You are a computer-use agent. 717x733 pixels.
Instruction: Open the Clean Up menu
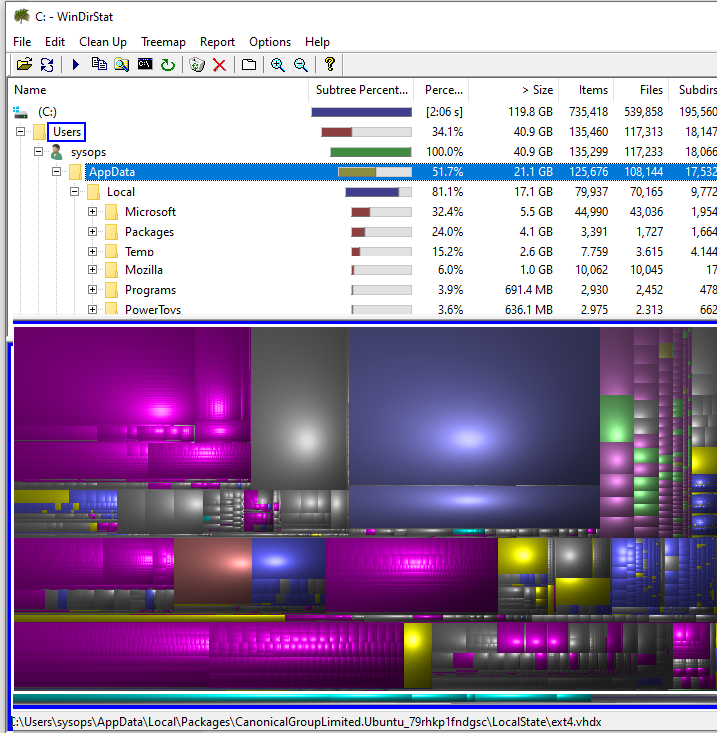[103, 42]
